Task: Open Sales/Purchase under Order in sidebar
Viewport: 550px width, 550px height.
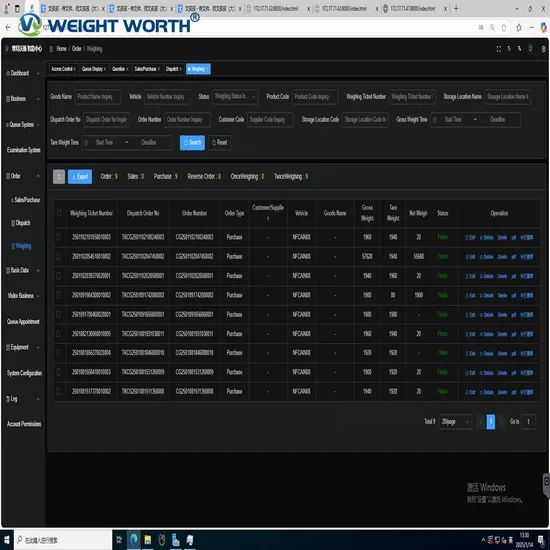Action: point(26,200)
